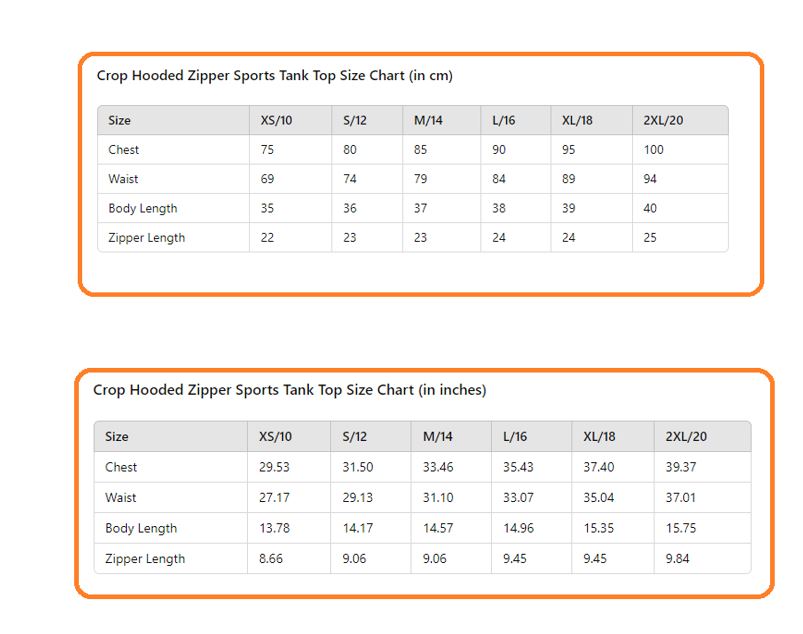Click Body Length label in cm chart
This screenshot has height=634, width=803.
[x=143, y=209]
